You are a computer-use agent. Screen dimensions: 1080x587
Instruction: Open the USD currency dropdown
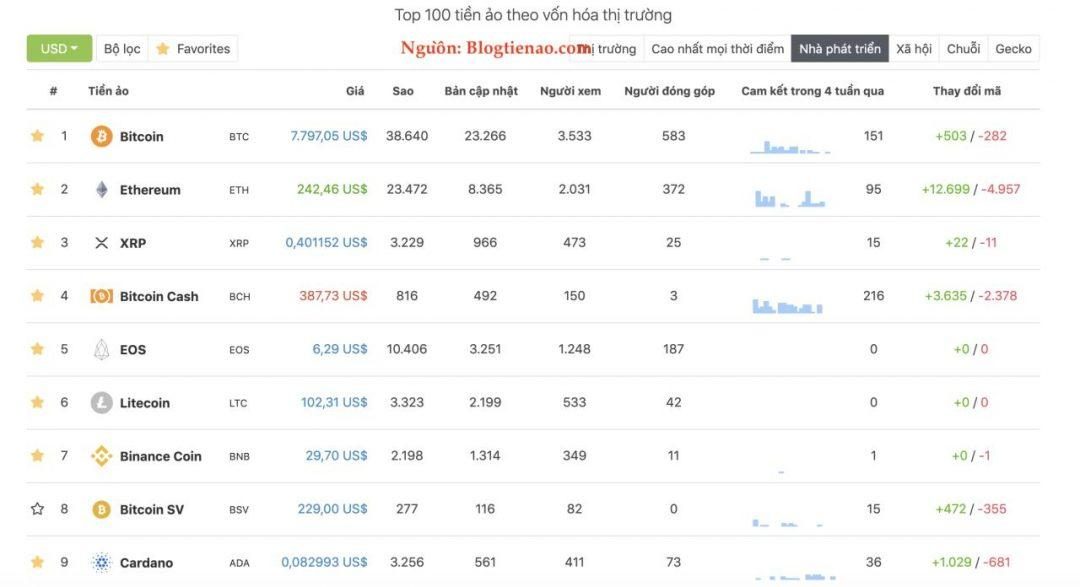click(59, 48)
